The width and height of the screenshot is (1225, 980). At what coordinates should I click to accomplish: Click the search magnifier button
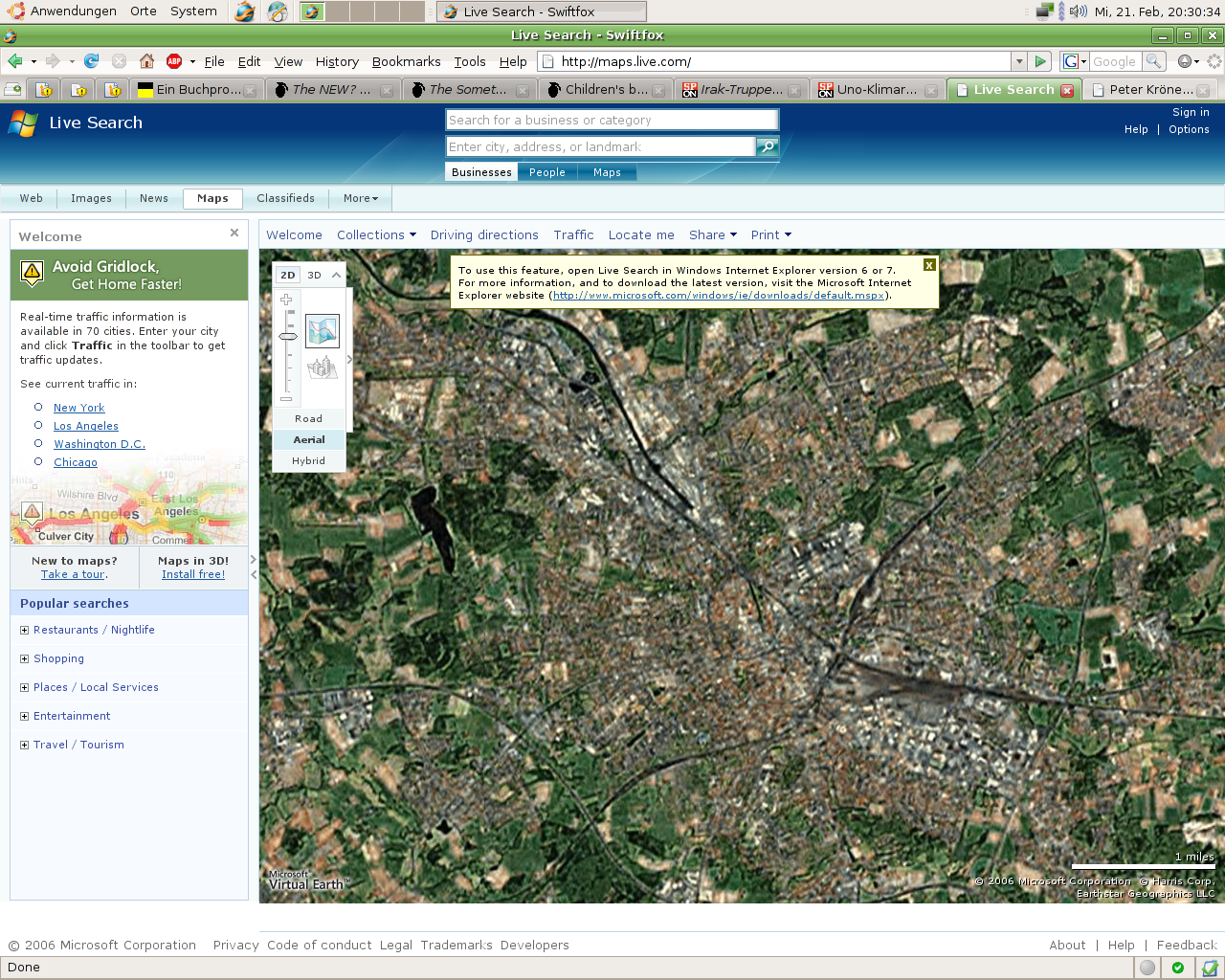[768, 146]
